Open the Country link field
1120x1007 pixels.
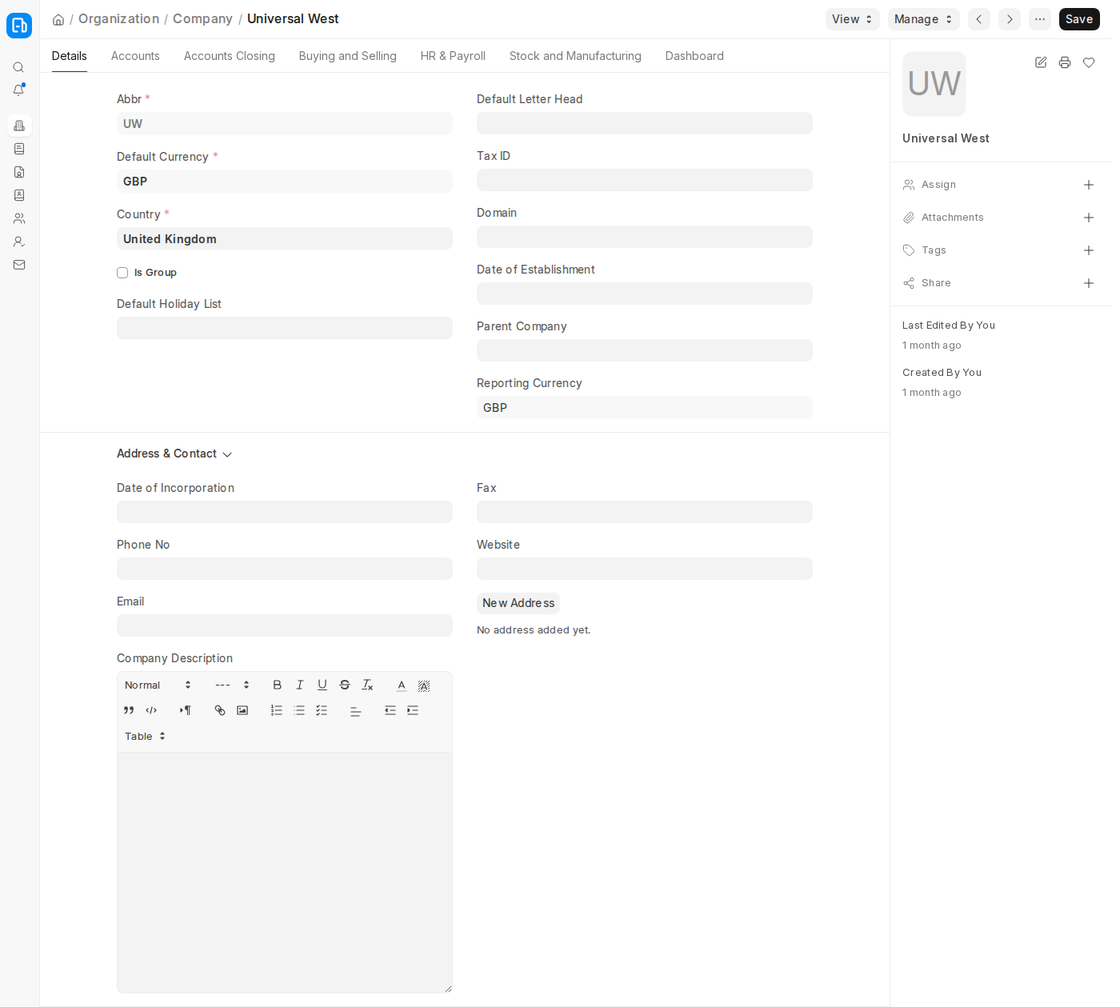pyautogui.click(x=284, y=239)
